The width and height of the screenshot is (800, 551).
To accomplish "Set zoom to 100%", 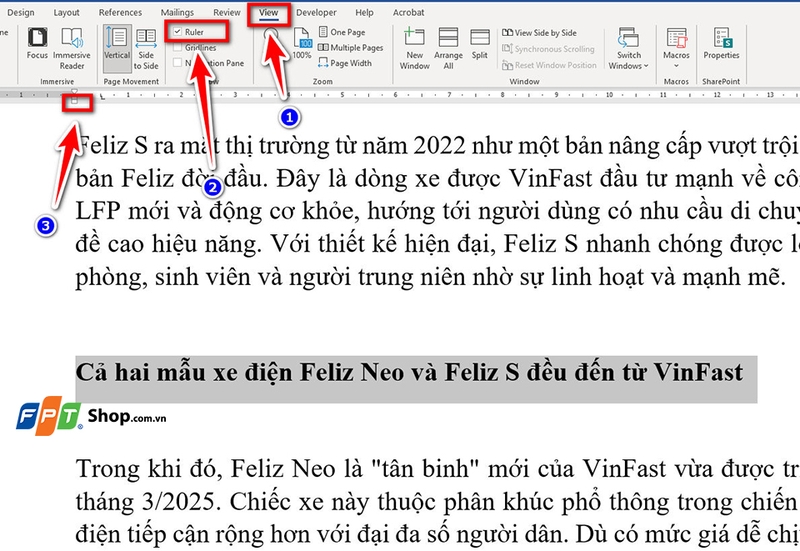I will click(x=302, y=44).
